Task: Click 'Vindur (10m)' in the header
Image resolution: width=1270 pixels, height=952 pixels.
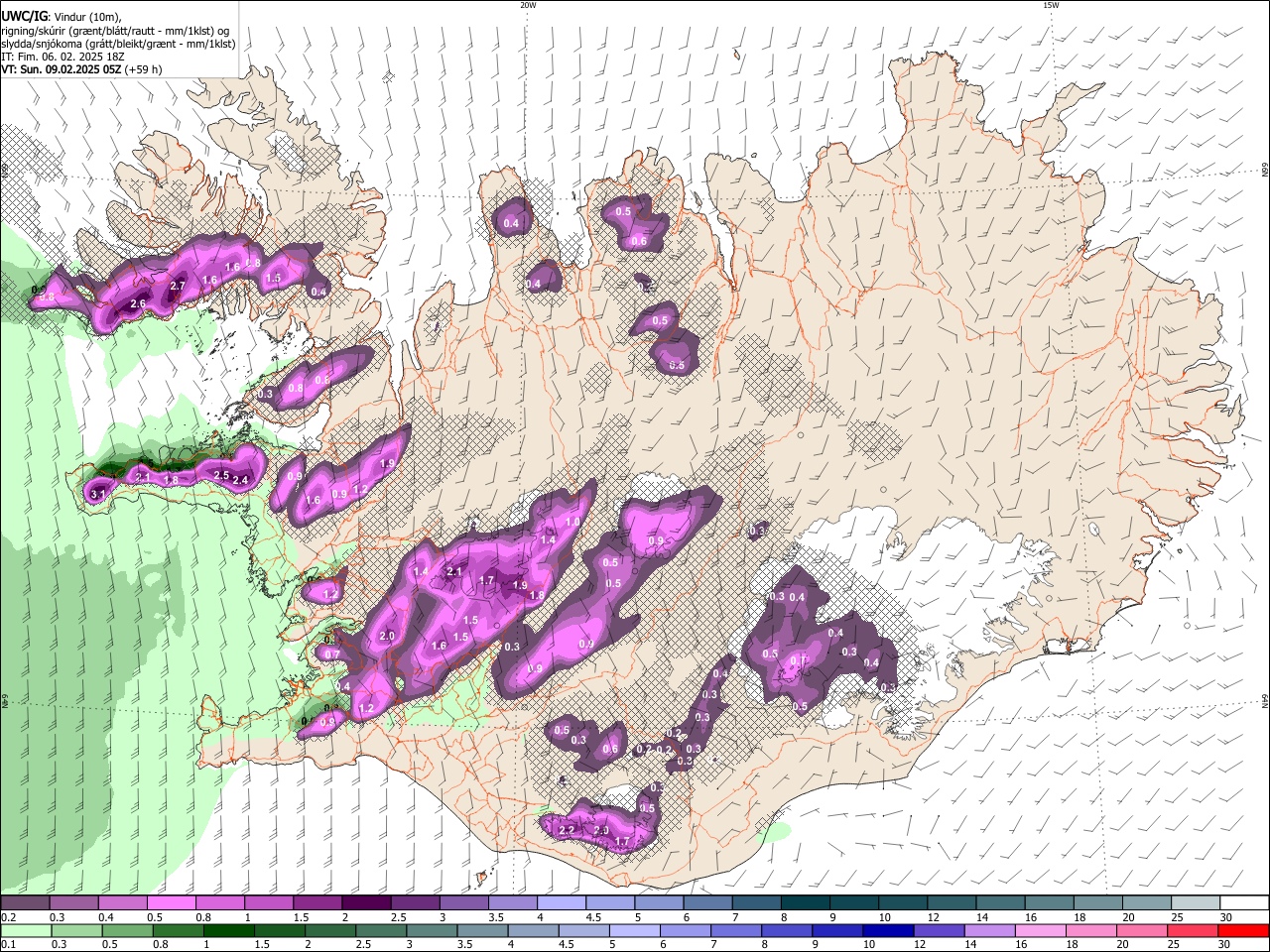Action: (85, 16)
